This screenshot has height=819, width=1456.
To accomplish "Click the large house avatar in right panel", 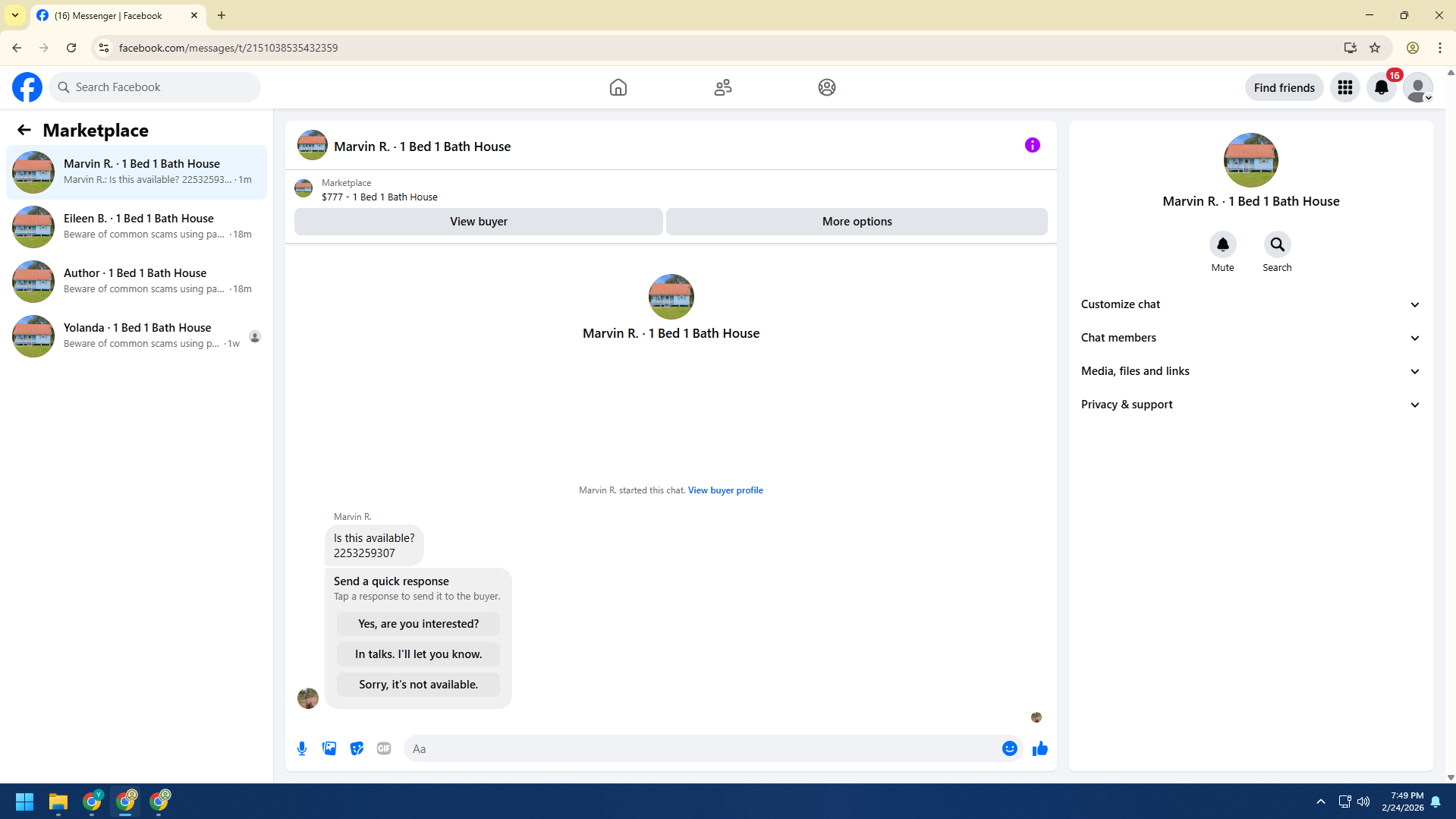I will (1250, 160).
